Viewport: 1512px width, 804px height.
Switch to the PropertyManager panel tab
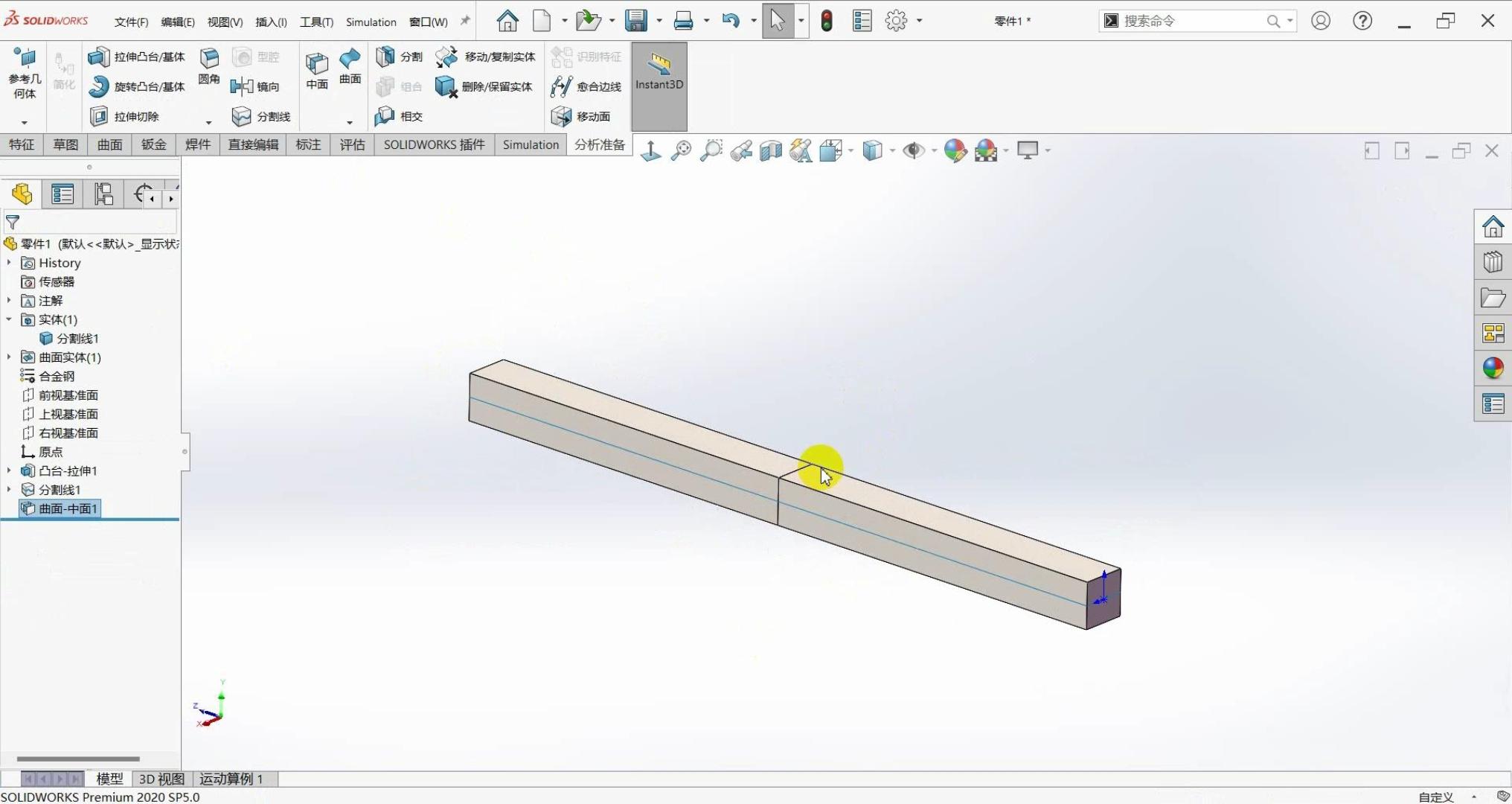point(63,195)
